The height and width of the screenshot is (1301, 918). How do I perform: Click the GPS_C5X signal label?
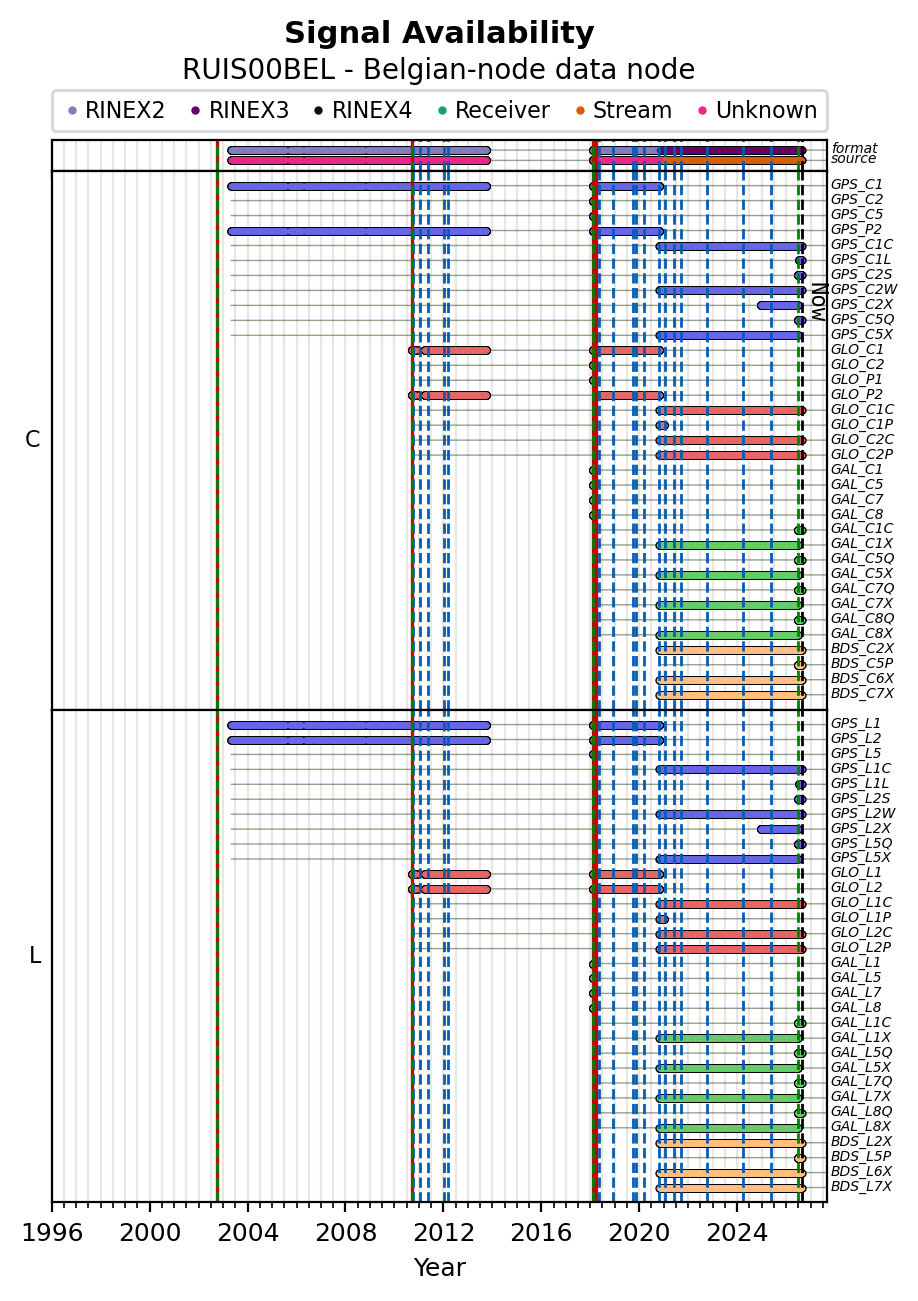point(862,335)
